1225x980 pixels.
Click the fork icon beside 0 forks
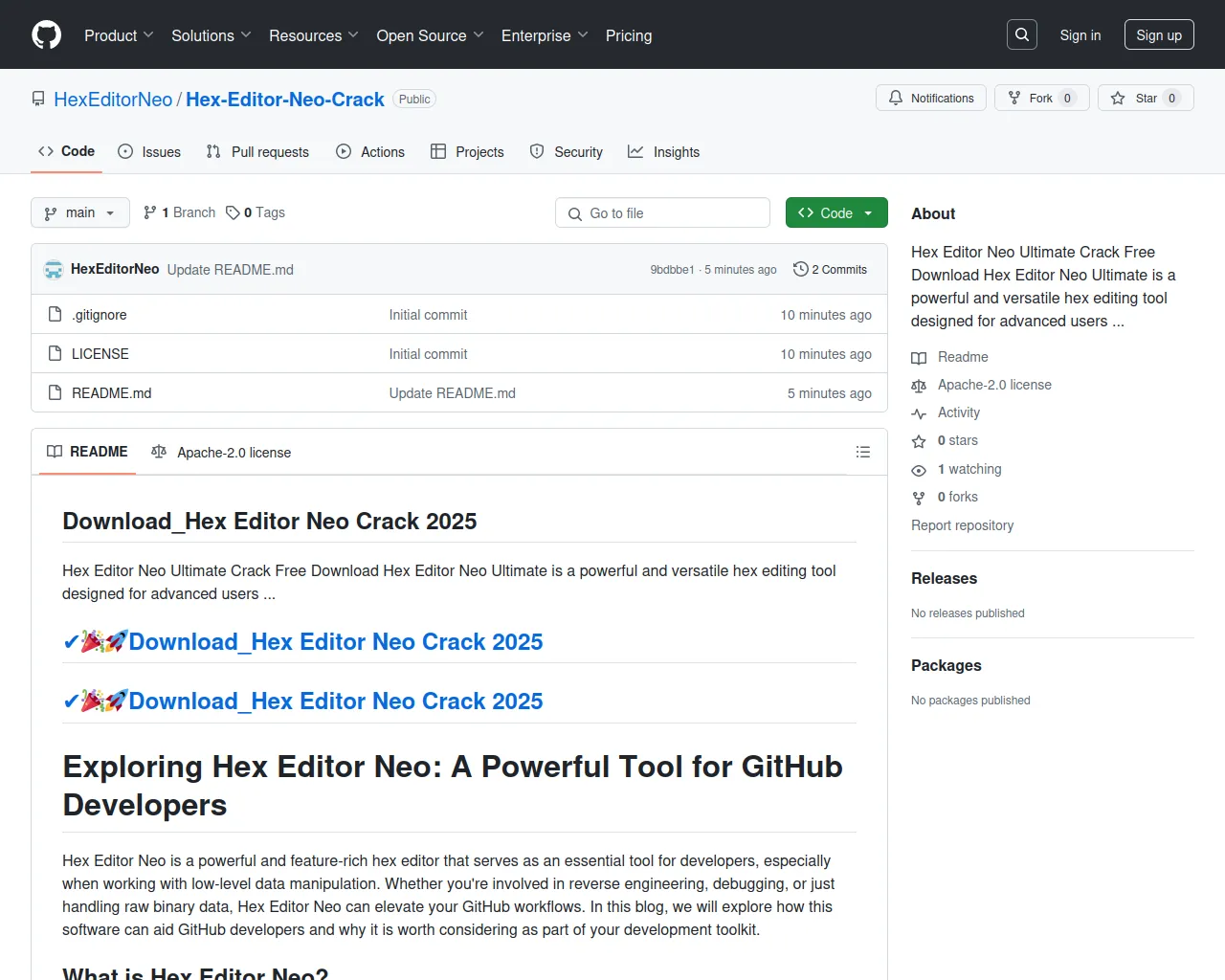[x=919, y=497]
